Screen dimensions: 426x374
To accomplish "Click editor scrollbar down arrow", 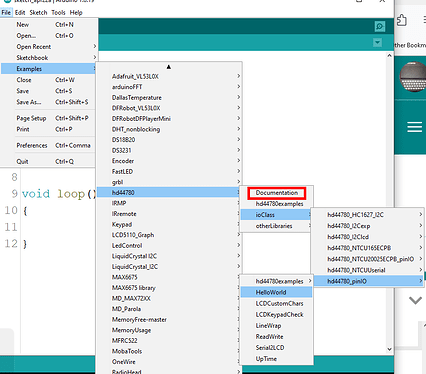I will pos(389,349).
